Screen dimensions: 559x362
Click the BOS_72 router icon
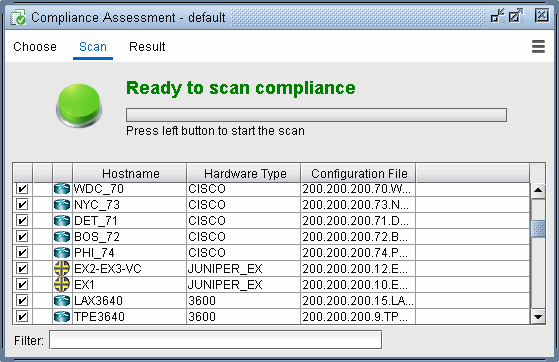coord(62,236)
